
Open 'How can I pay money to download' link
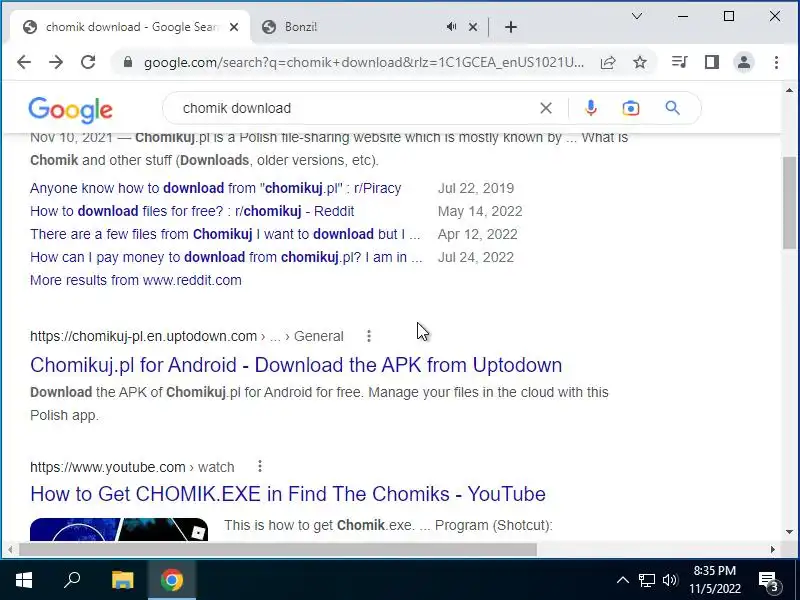tap(226, 257)
